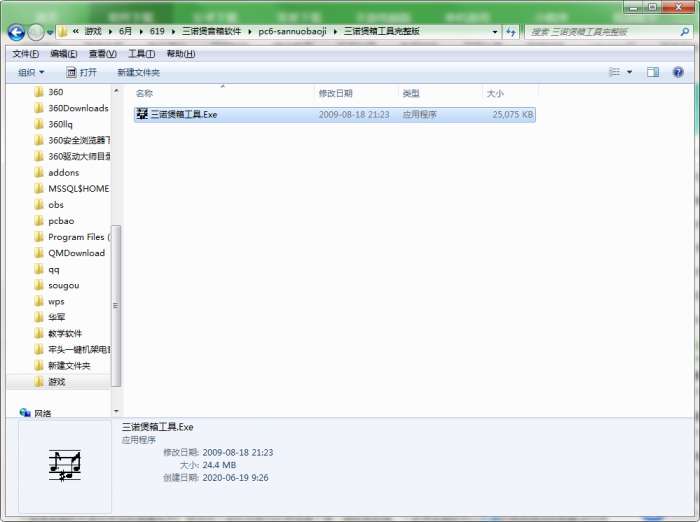Click the navigation pane scroll down arrow
The height and width of the screenshot is (522, 700).
click(x=116, y=411)
